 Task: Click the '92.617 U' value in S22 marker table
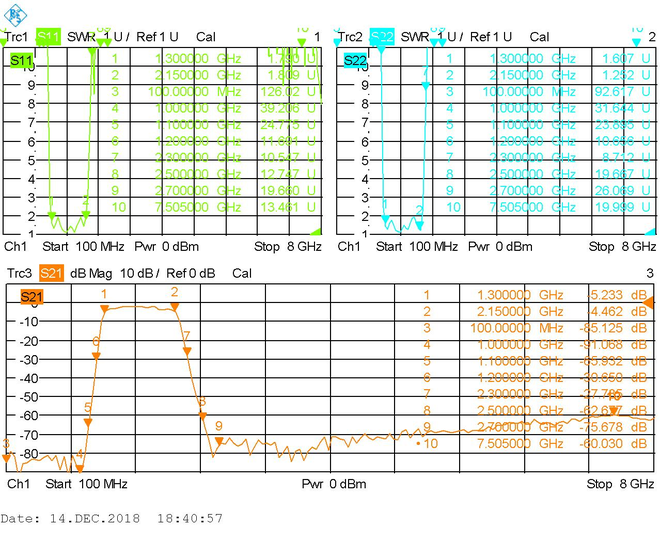[622, 92]
